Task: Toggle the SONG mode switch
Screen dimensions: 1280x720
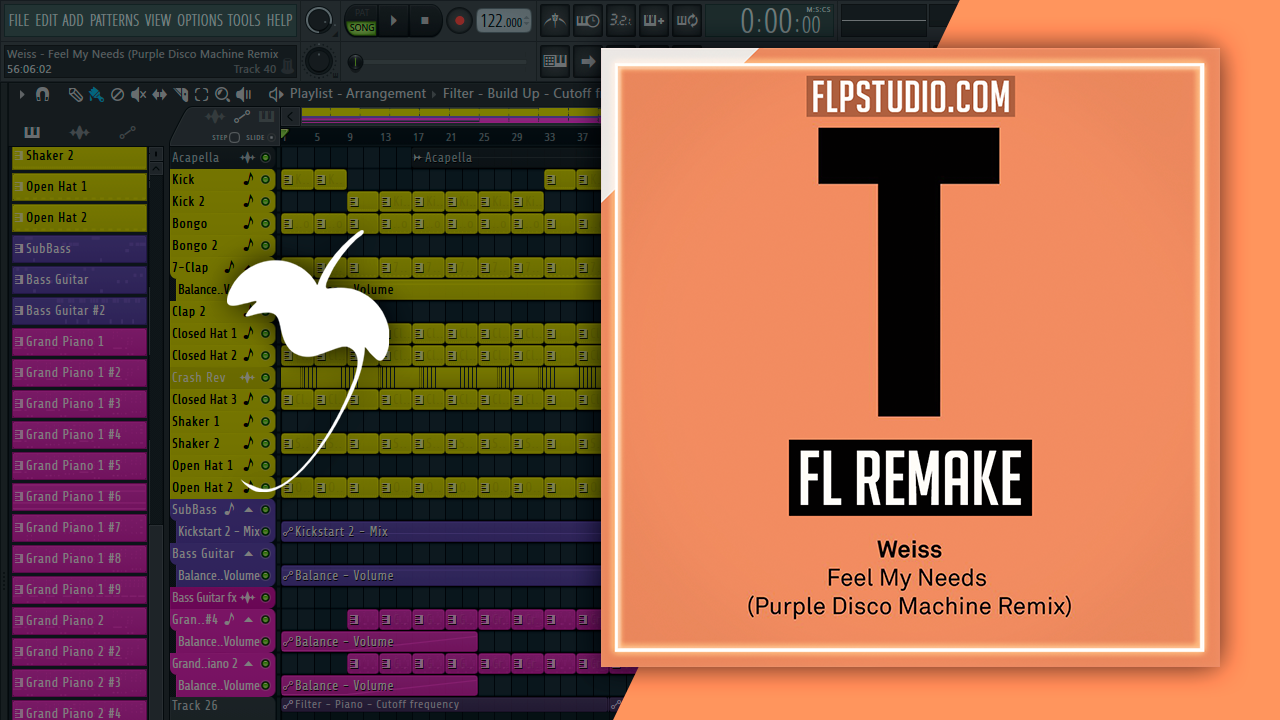Action: click(x=361, y=21)
